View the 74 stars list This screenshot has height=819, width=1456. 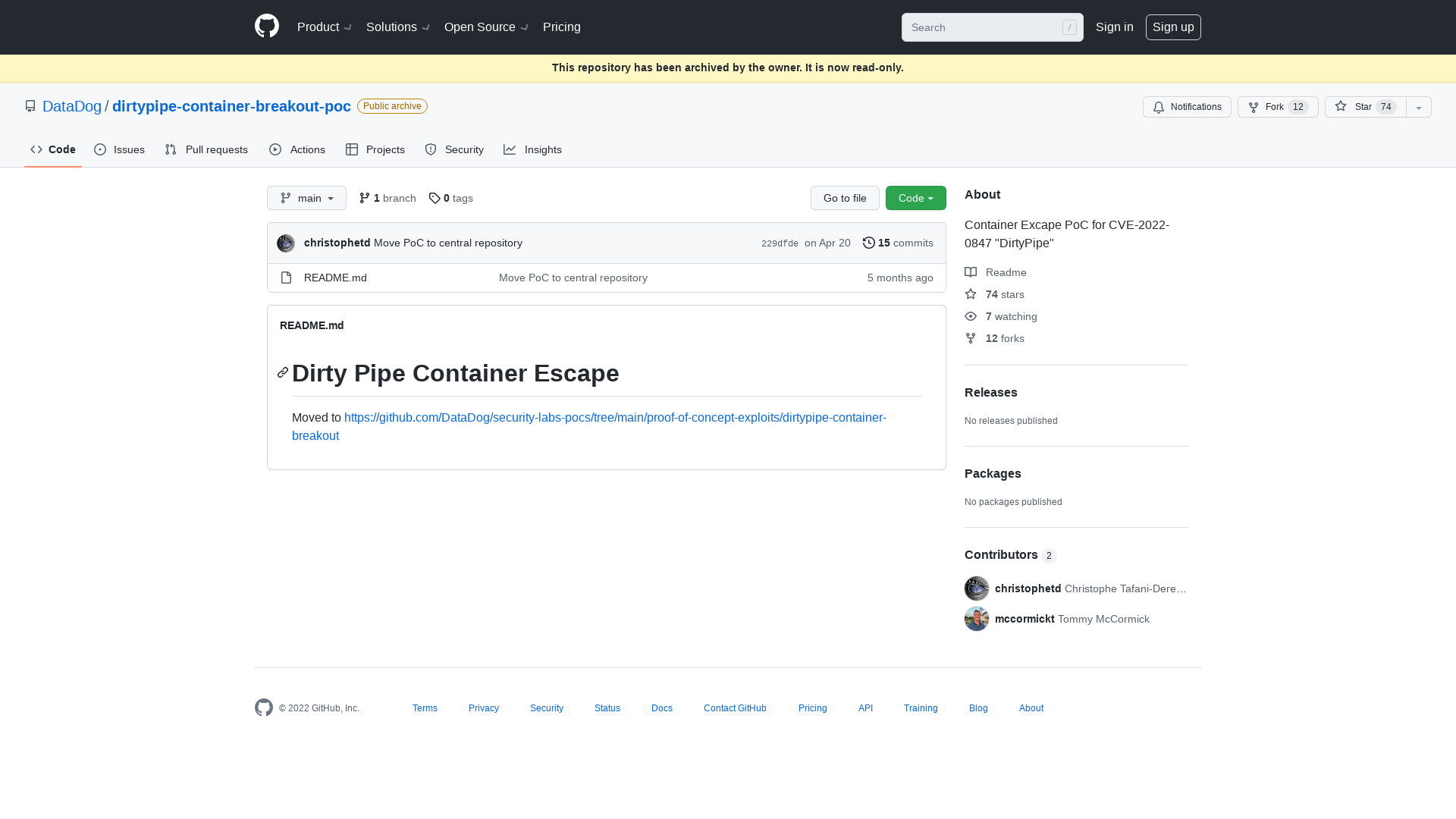(x=994, y=294)
